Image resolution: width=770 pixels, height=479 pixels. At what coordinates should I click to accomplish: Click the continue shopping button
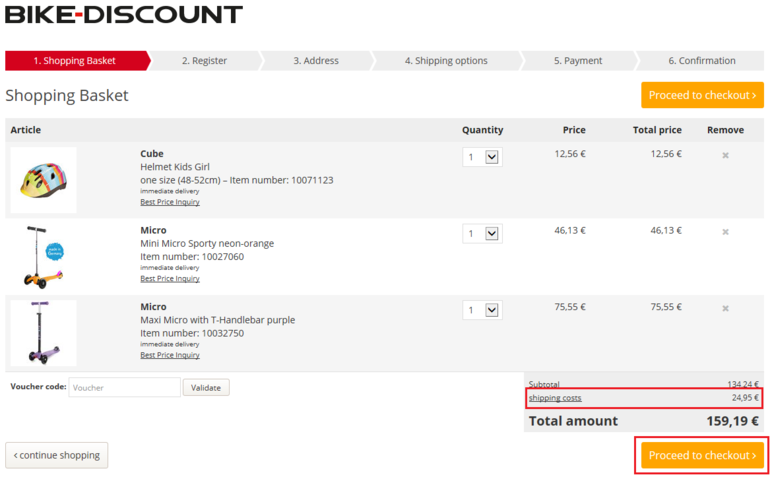coord(56,455)
